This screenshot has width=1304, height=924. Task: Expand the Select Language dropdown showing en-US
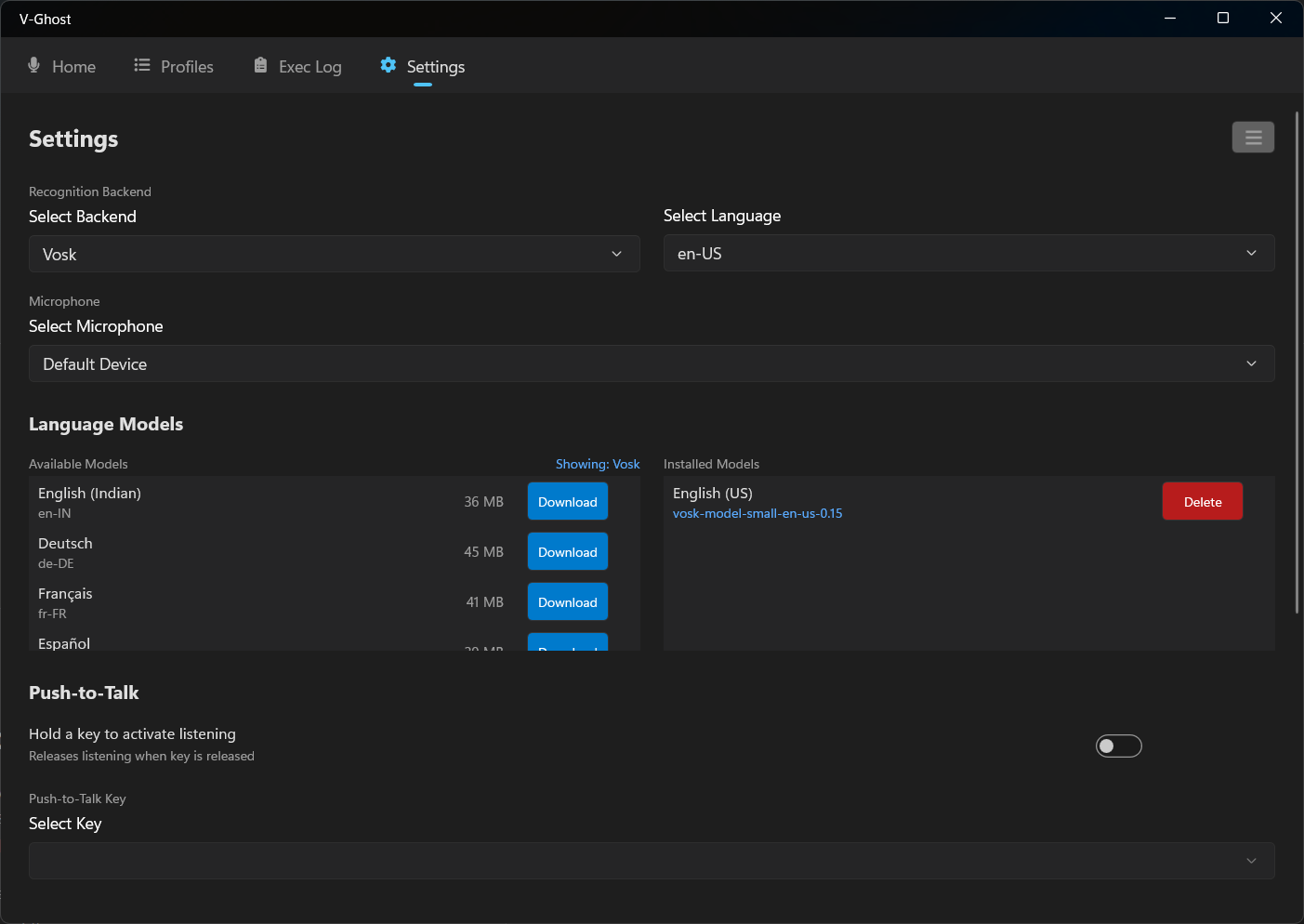tap(968, 253)
